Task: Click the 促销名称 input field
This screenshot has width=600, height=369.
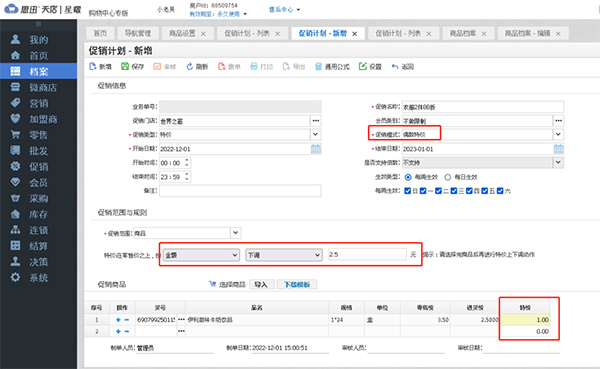Action: (x=483, y=107)
